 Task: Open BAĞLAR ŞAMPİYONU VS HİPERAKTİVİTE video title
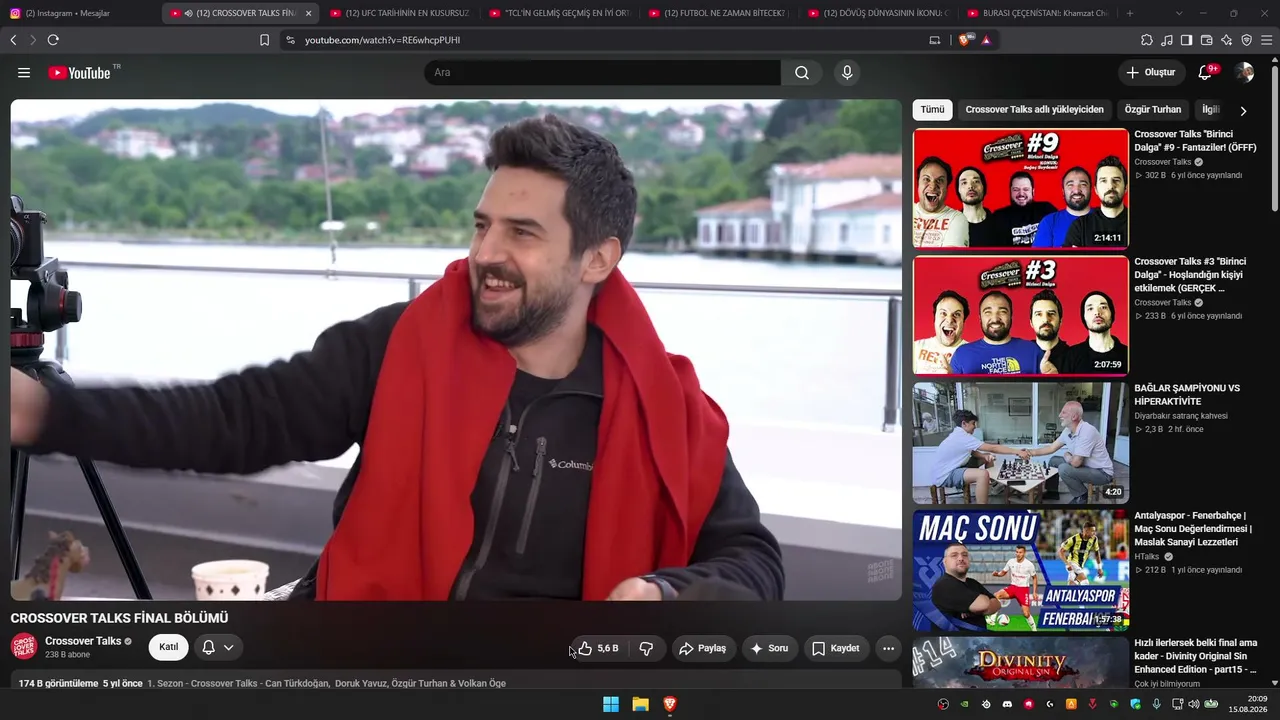(x=1187, y=395)
